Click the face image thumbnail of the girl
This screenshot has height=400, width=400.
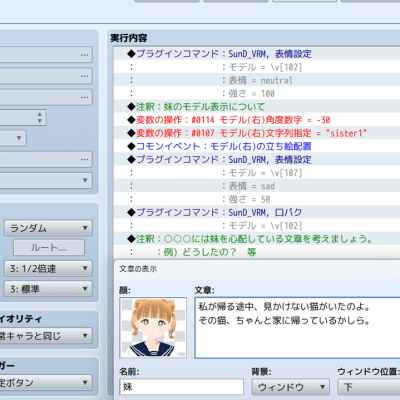coord(153,328)
